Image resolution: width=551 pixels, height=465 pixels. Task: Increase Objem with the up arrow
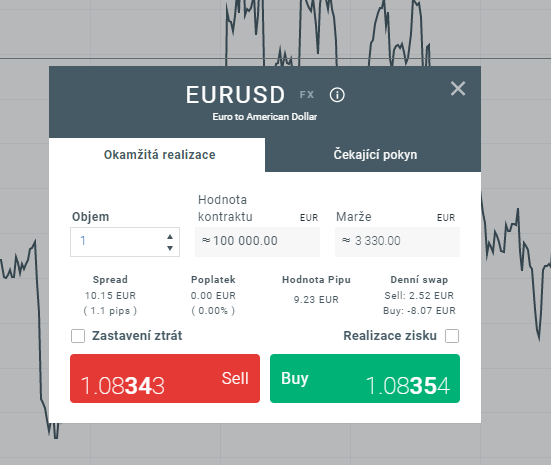170,237
